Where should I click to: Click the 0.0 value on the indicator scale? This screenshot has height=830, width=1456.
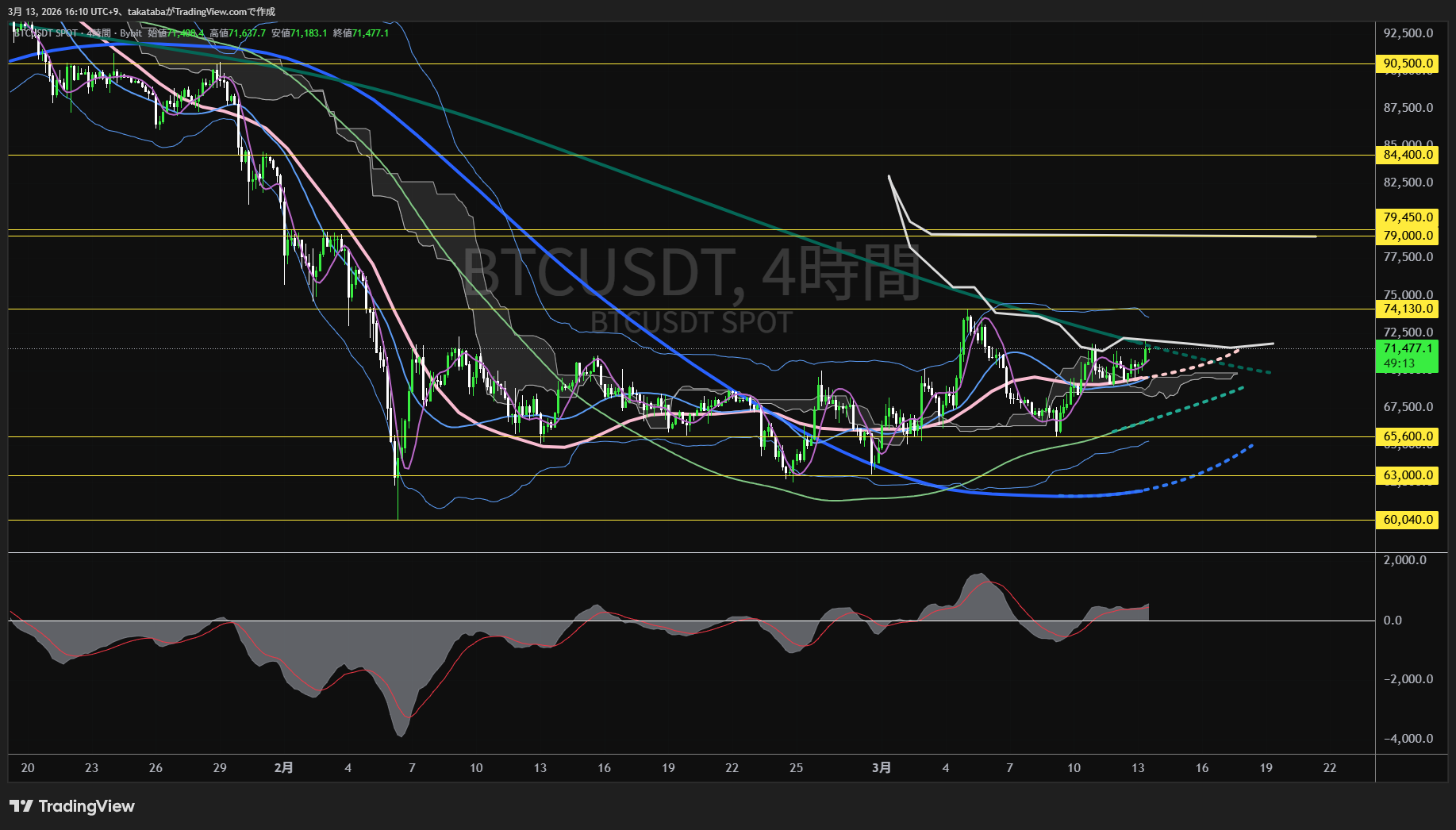(x=1393, y=621)
